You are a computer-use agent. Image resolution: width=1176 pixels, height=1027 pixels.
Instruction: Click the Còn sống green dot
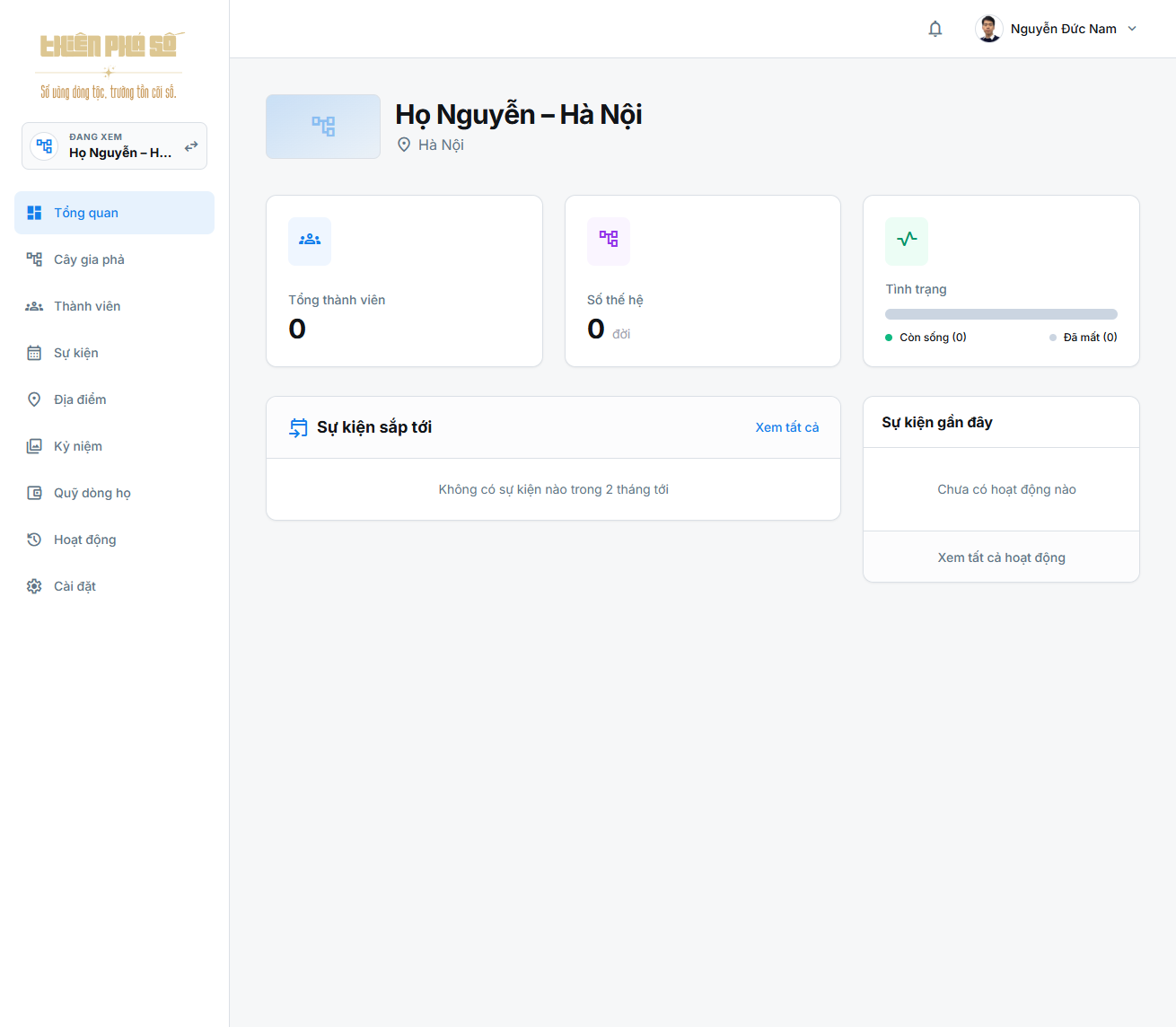(x=889, y=338)
